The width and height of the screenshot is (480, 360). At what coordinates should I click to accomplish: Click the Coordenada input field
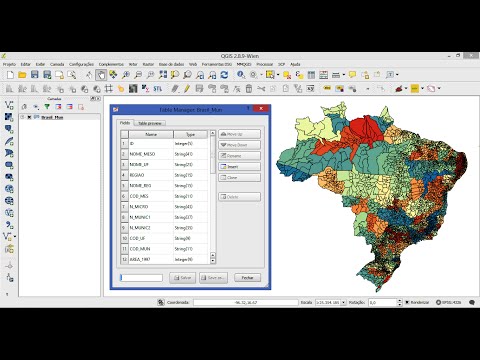[246, 302]
